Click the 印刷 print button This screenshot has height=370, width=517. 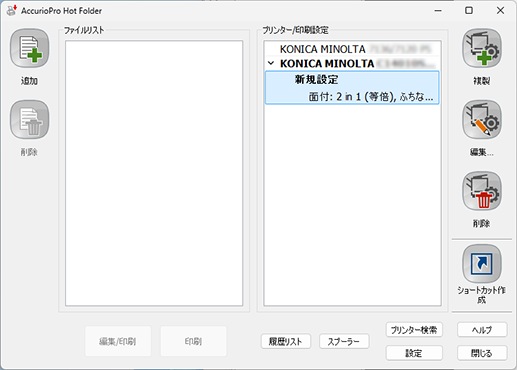(x=194, y=341)
